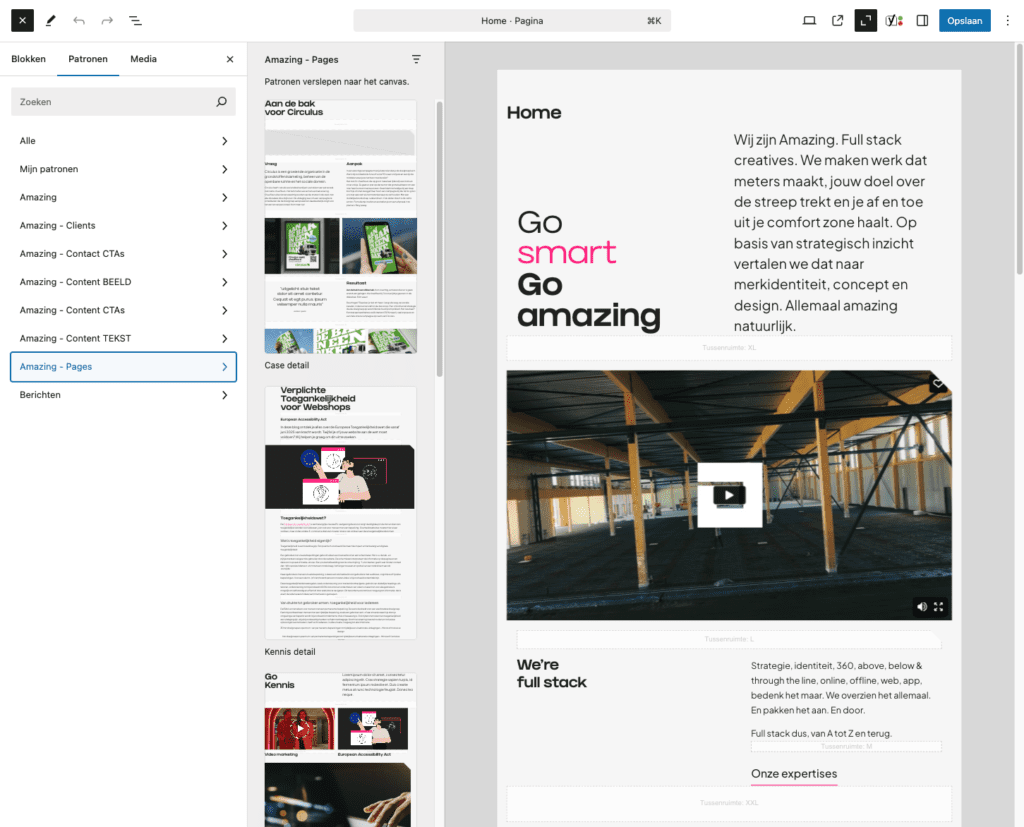Click the editor canvas vertical scrollbar
The image size is (1024, 827).
pyautogui.click(x=1019, y=160)
